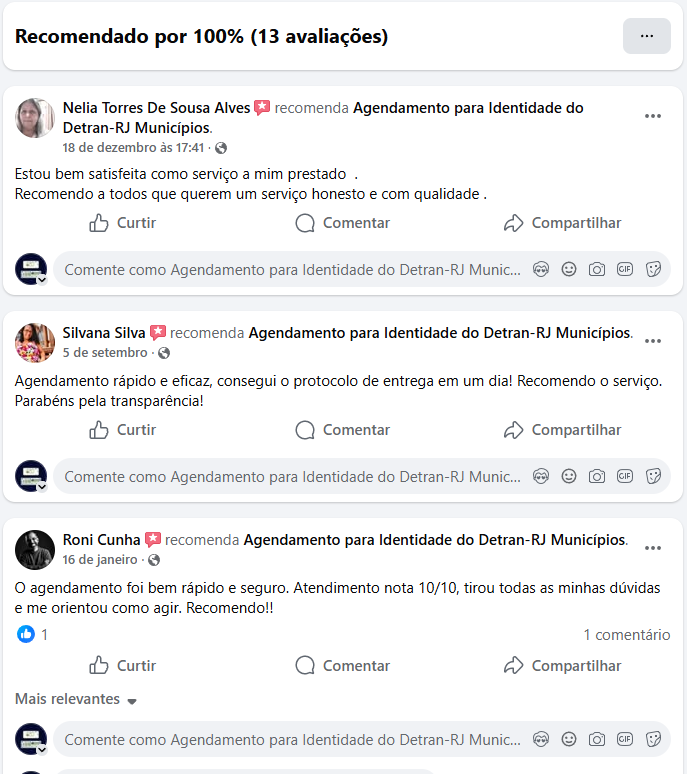This screenshot has height=774, width=687.
Task: Click Comentar on Silvana Silva's review
Action: pos(342,430)
